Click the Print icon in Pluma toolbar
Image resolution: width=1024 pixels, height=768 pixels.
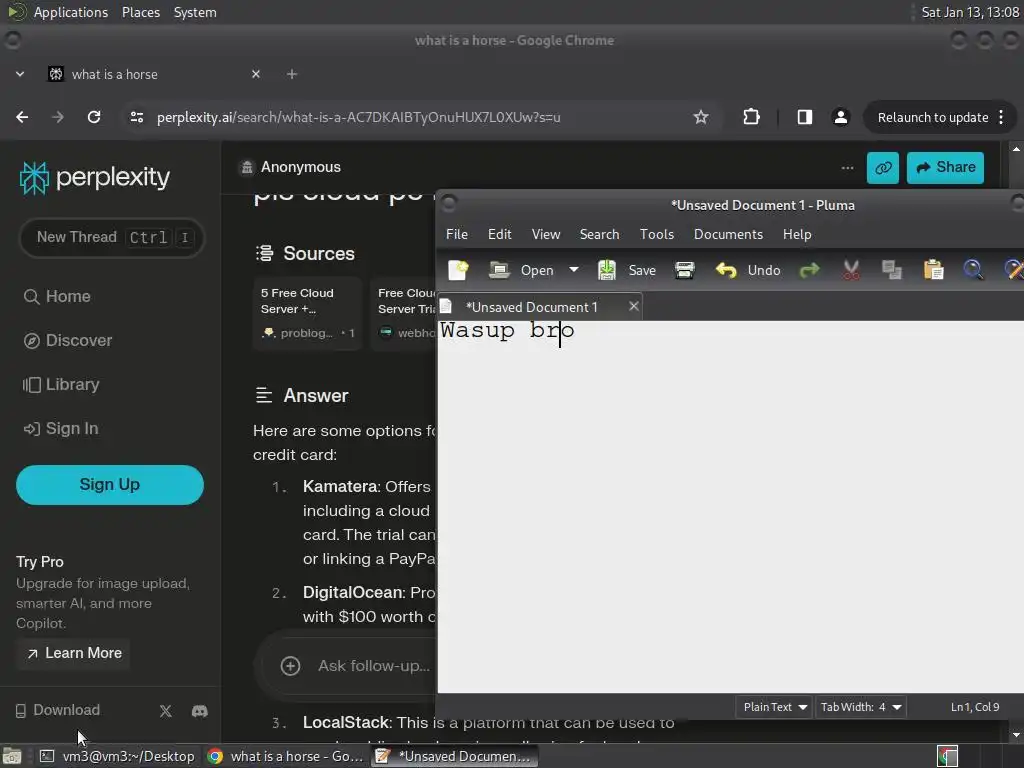(684, 270)
